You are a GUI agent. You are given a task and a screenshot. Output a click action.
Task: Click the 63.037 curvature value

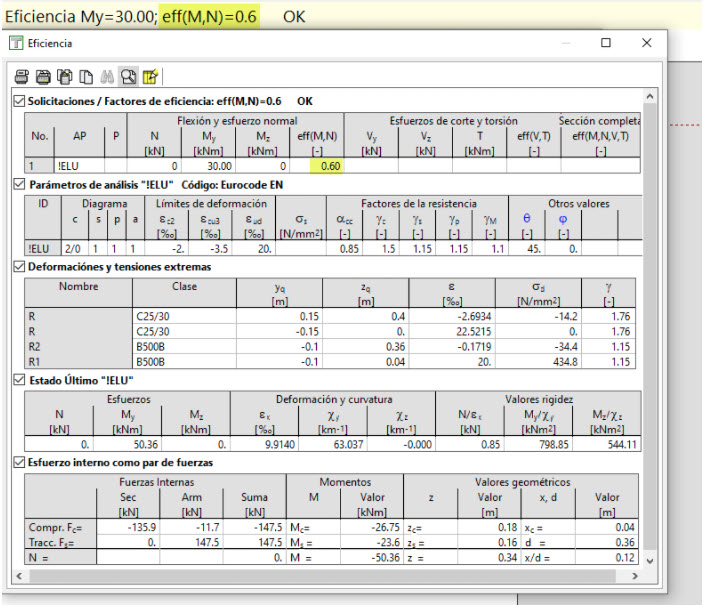point(333,444)
